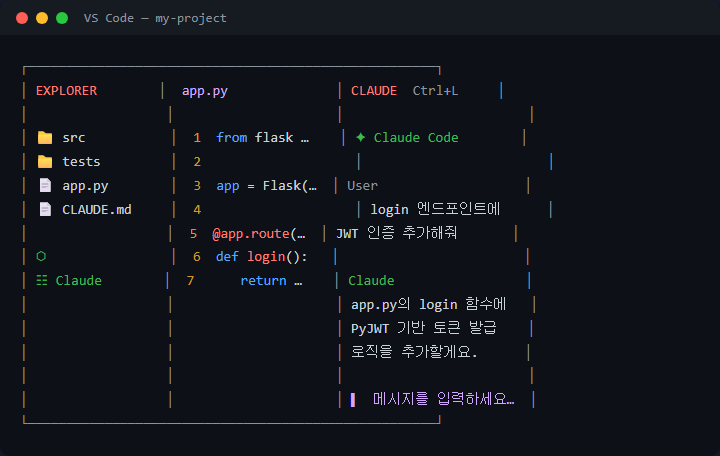Click the CLAUDE panel header
Image resolution: width=720 pixels, height=456 pixels.
[374, 90]
